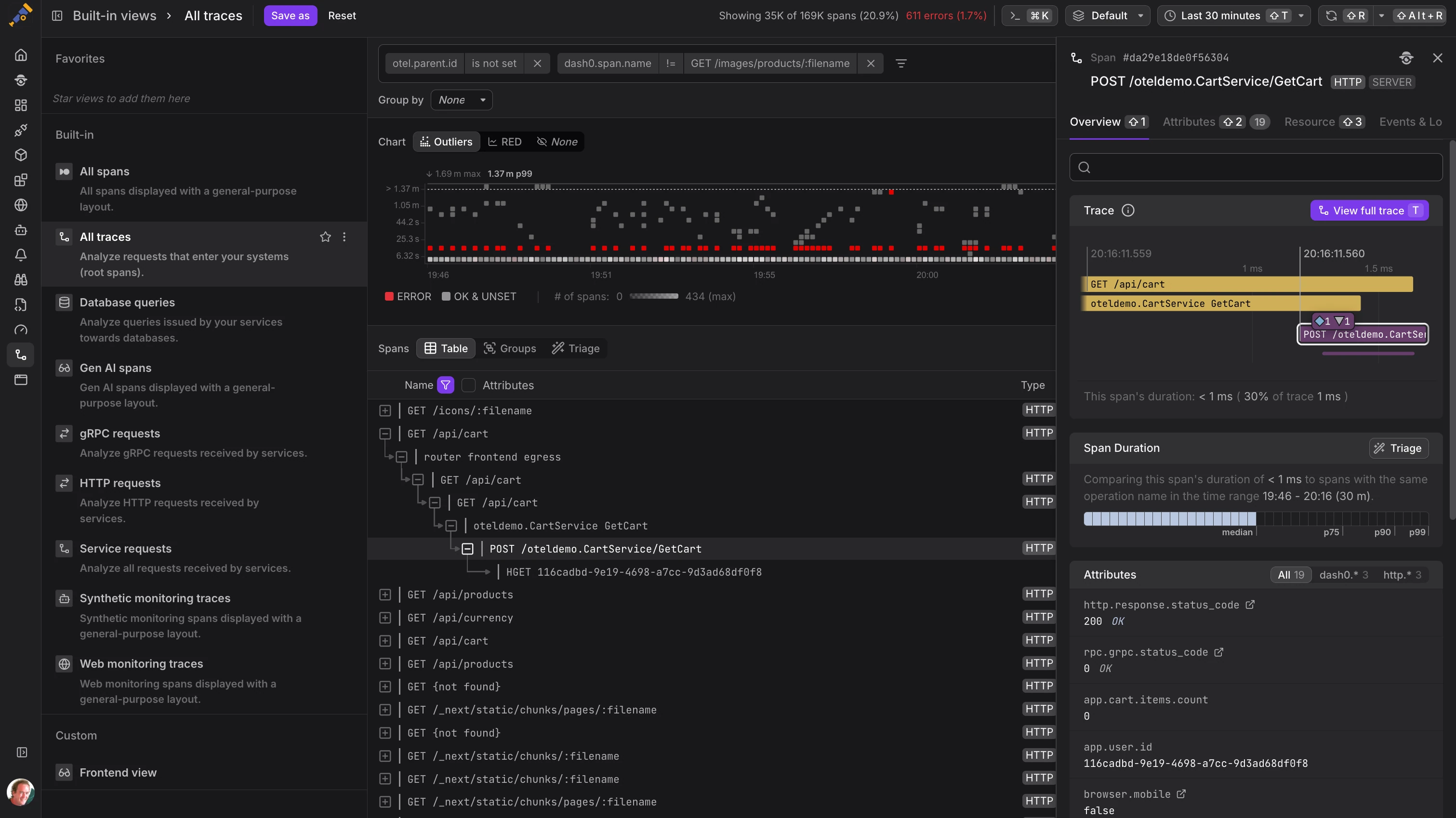
Task: Remove the otel.parent.id filter
Action: [x=537, y=63]
